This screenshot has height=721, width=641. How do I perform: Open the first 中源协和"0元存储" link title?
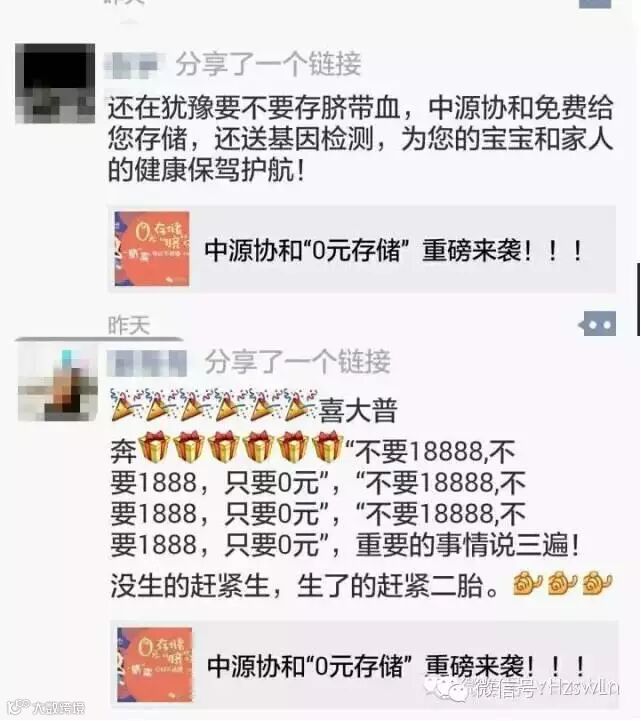[394, 251]
